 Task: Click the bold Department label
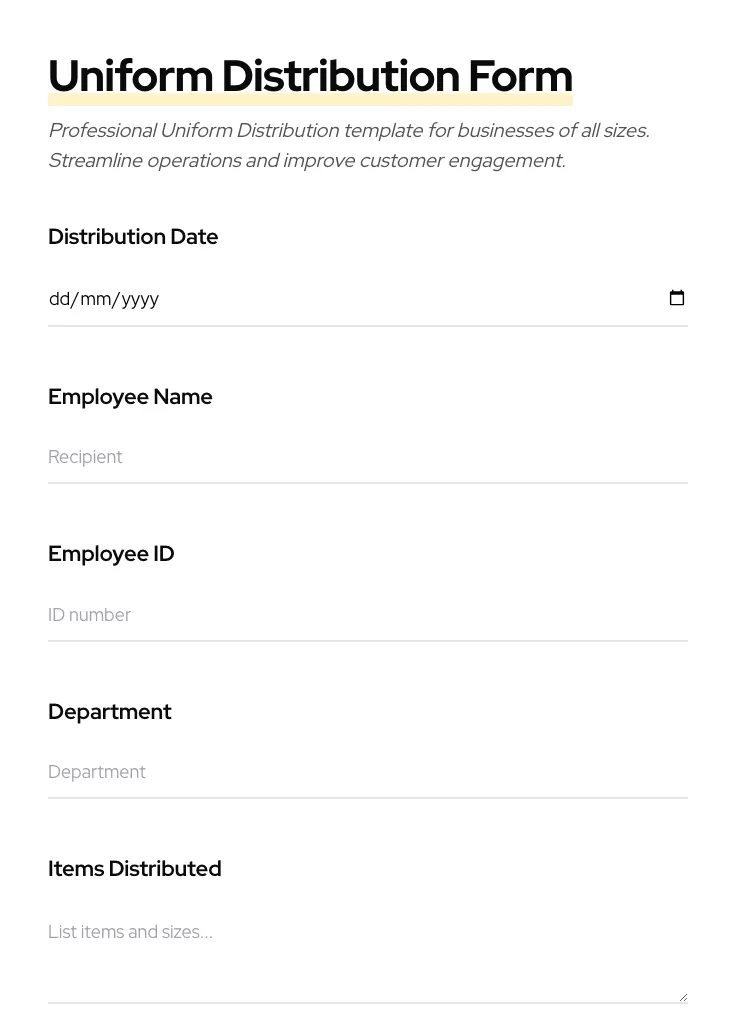(x=110, y=712)
